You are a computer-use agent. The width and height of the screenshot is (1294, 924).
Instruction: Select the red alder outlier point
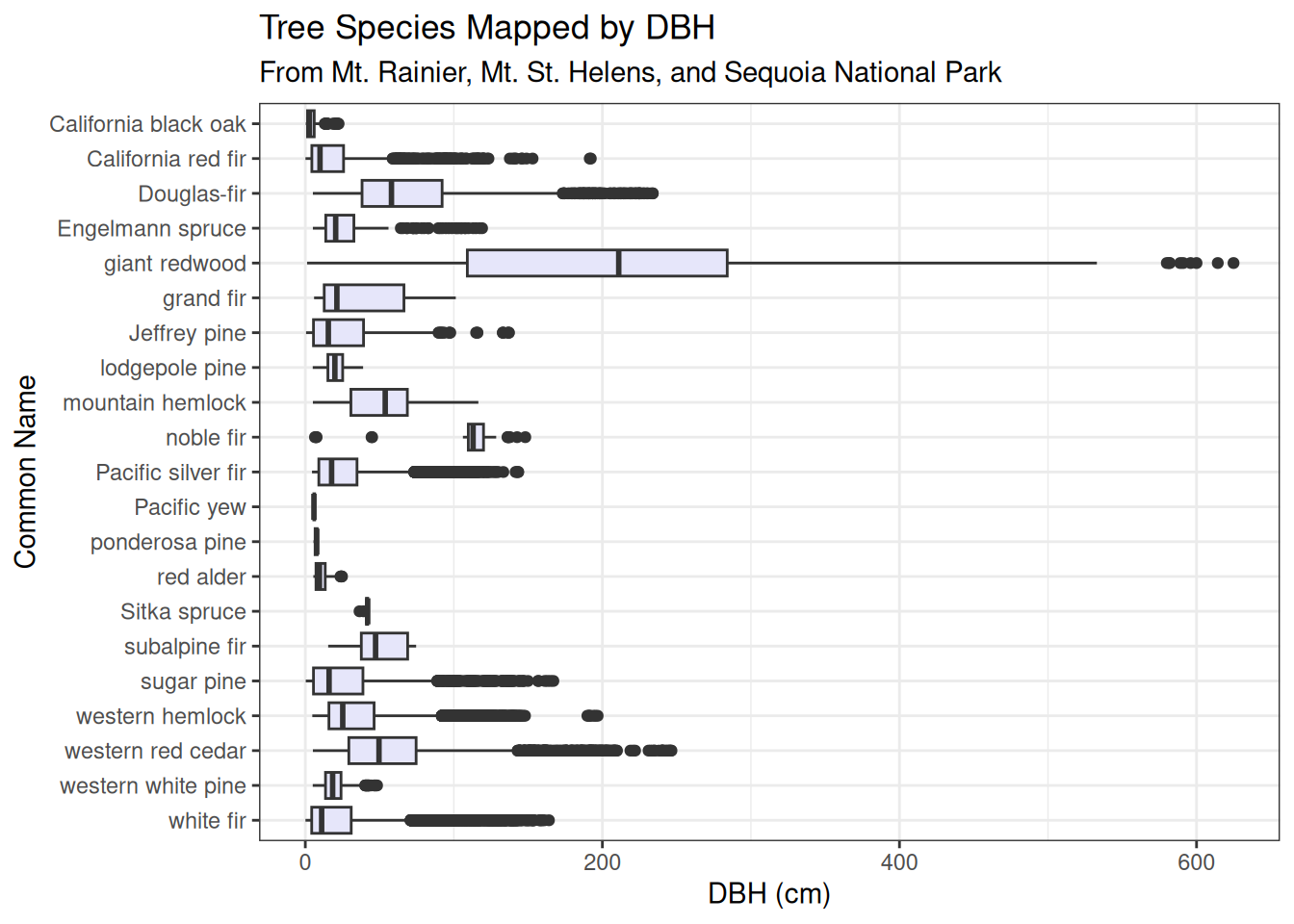pos(341,577)
